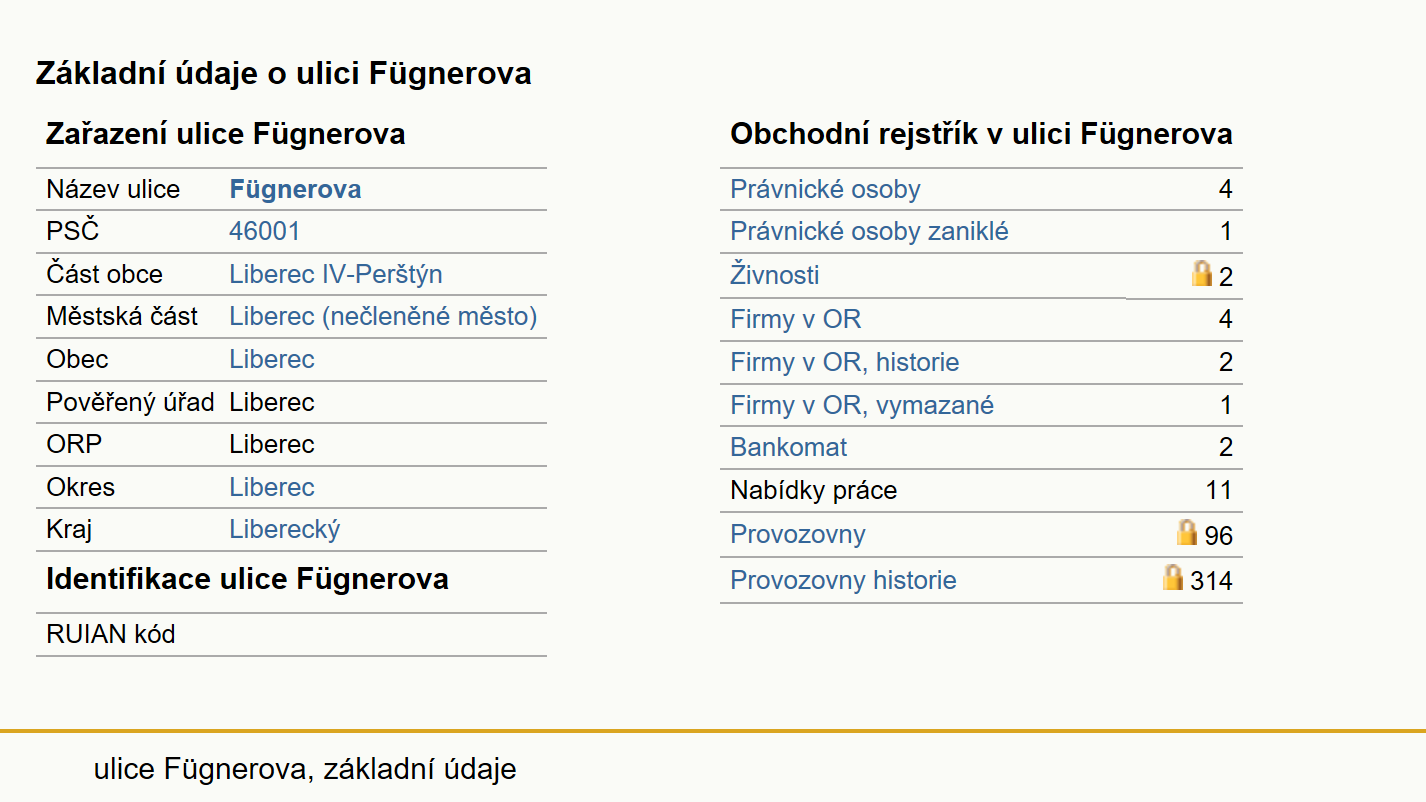The image size is (1426, 802).
Task: Click the lock icon next to Provozovny count
Action: pyautogui.click(x=1187, y=532)
